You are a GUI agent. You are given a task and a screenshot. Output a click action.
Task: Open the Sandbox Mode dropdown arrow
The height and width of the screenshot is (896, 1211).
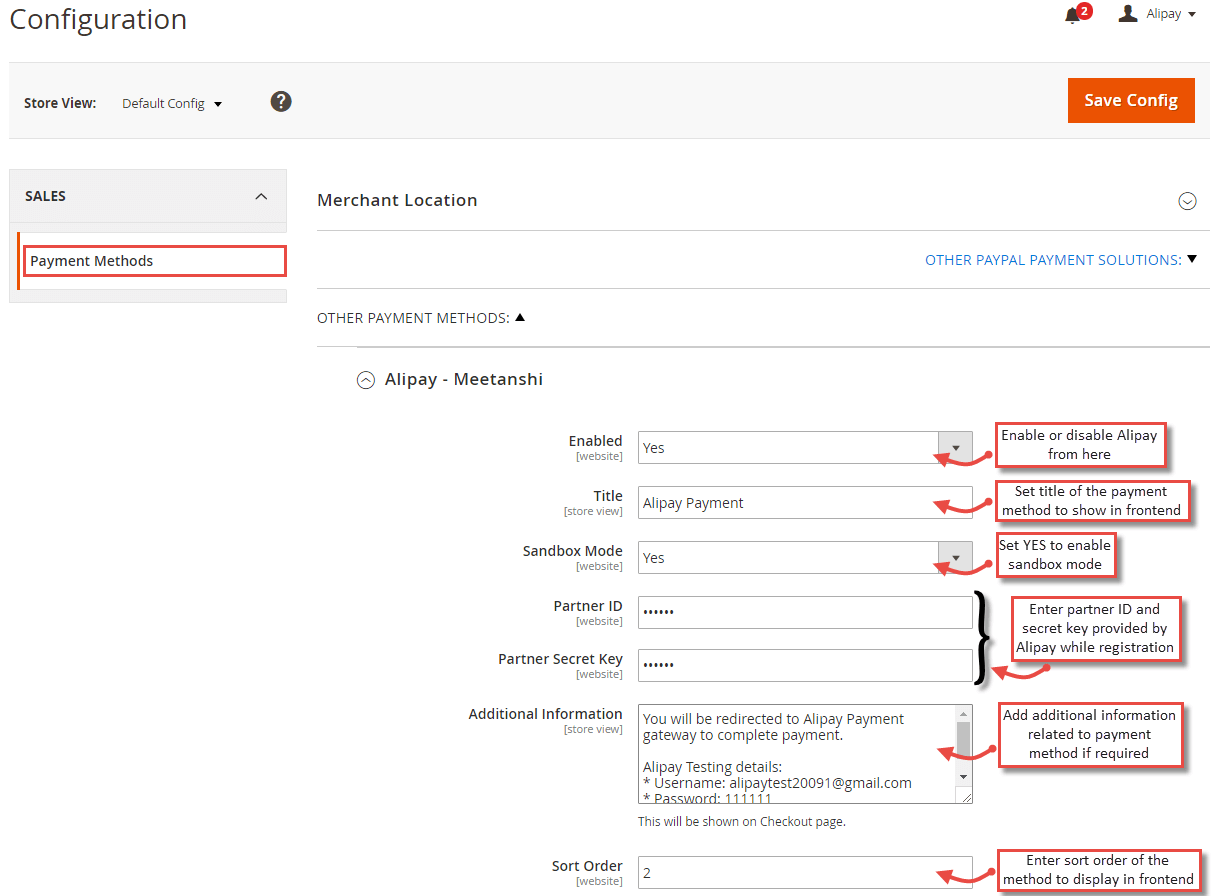pos(955,557)
